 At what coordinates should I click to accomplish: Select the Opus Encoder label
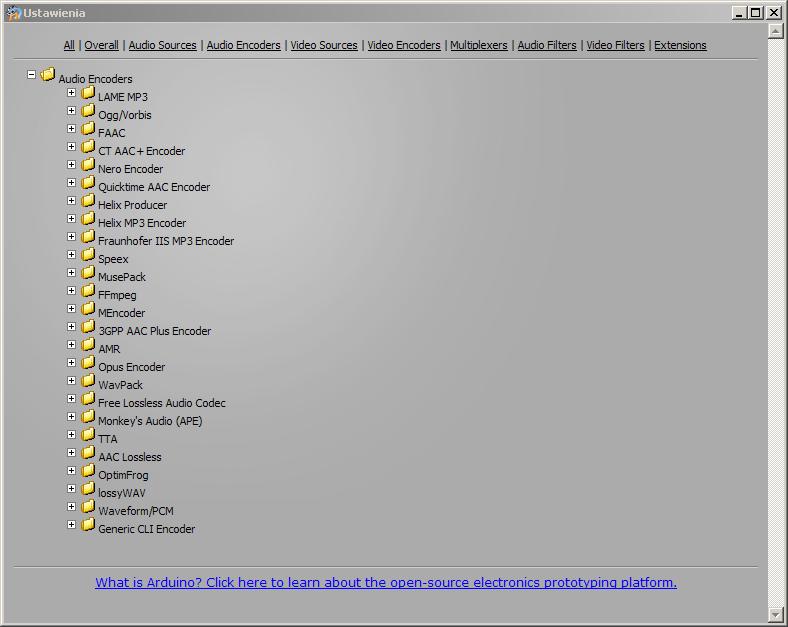(132, 367)
